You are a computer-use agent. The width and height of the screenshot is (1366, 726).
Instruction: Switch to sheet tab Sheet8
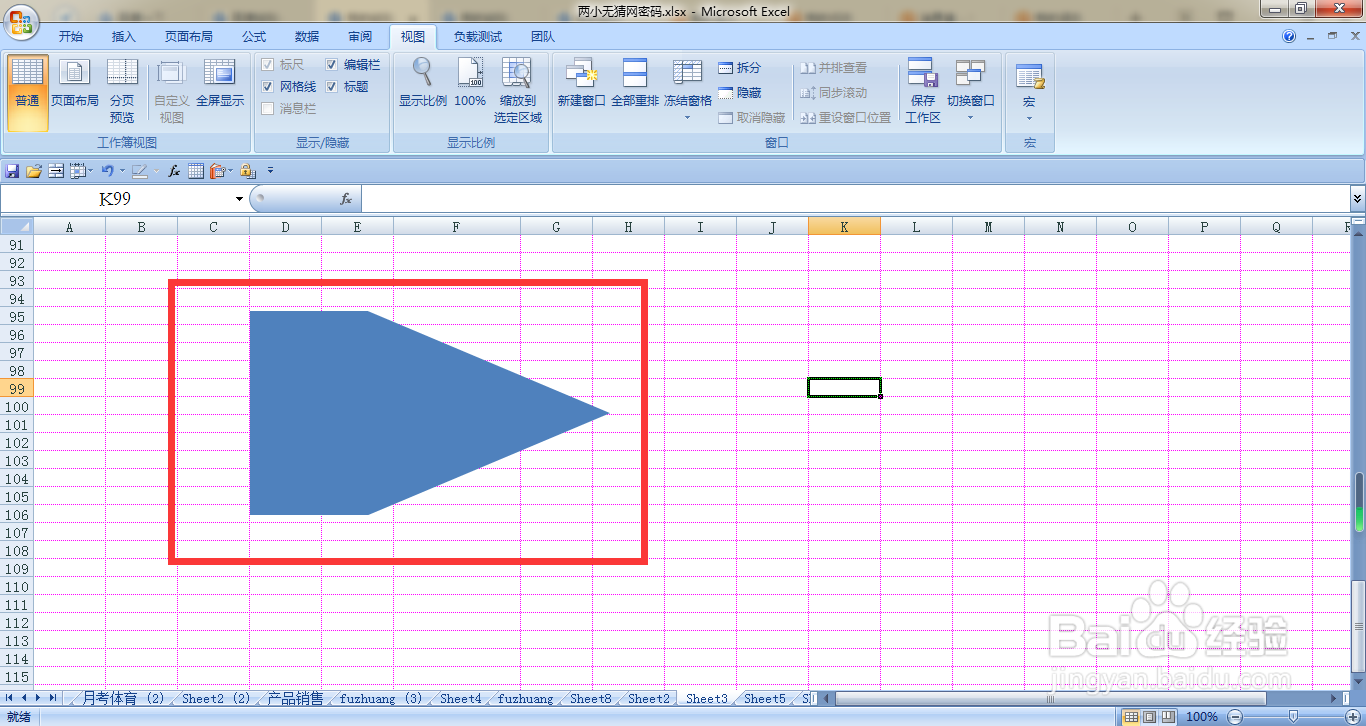pos(591,698)
